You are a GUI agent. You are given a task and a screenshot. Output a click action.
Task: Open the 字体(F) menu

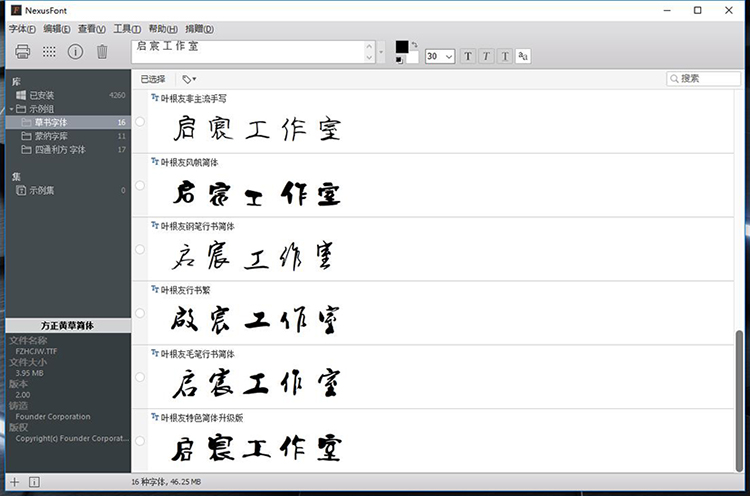coord(22,29)
